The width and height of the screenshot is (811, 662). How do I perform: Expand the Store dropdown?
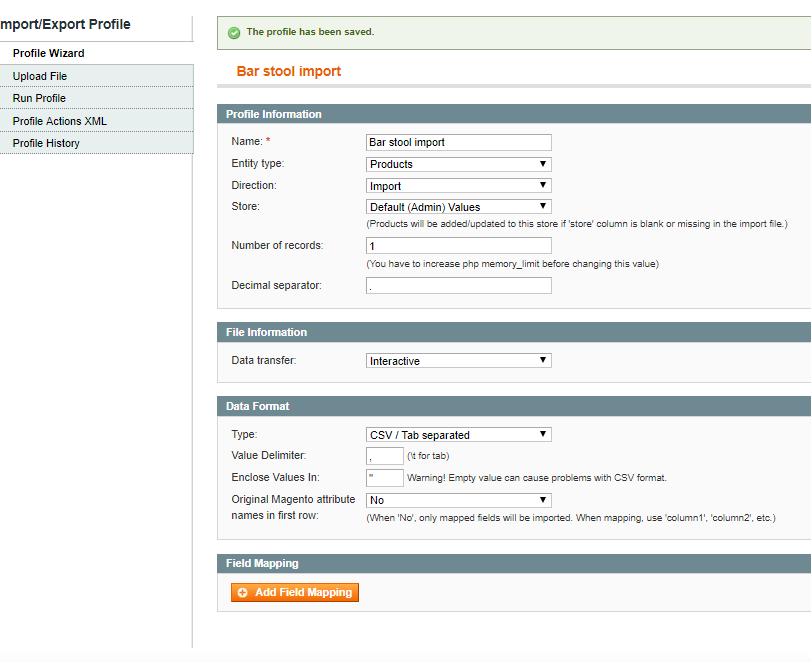tap(458, 207)
